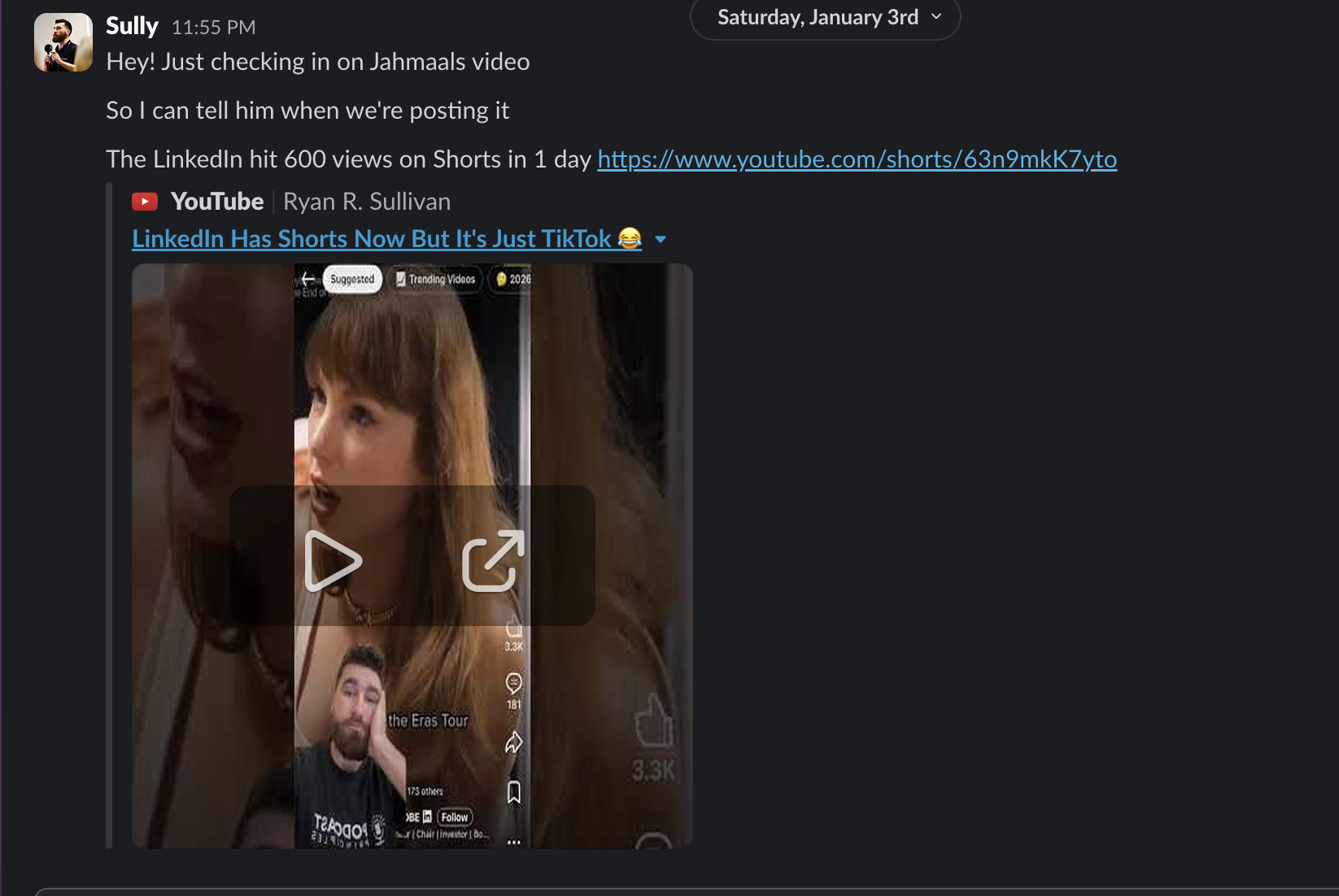Select the Suggested chip in video preview
The width and height of the screenshot is (1339, 896).
(352, 279)
